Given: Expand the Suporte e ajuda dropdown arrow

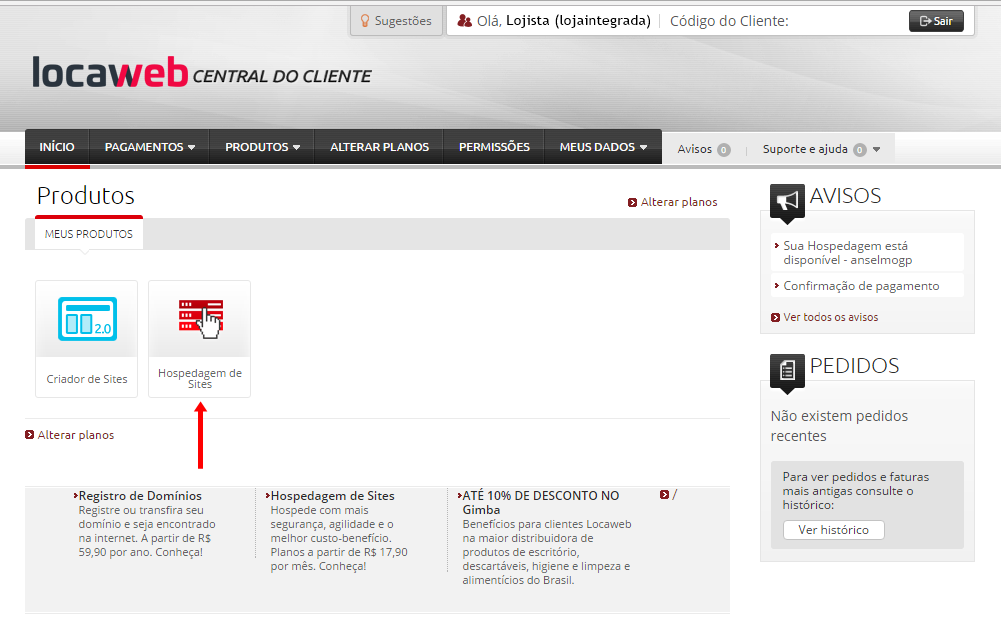Looking at the screenshot, I should click(877, 149).
